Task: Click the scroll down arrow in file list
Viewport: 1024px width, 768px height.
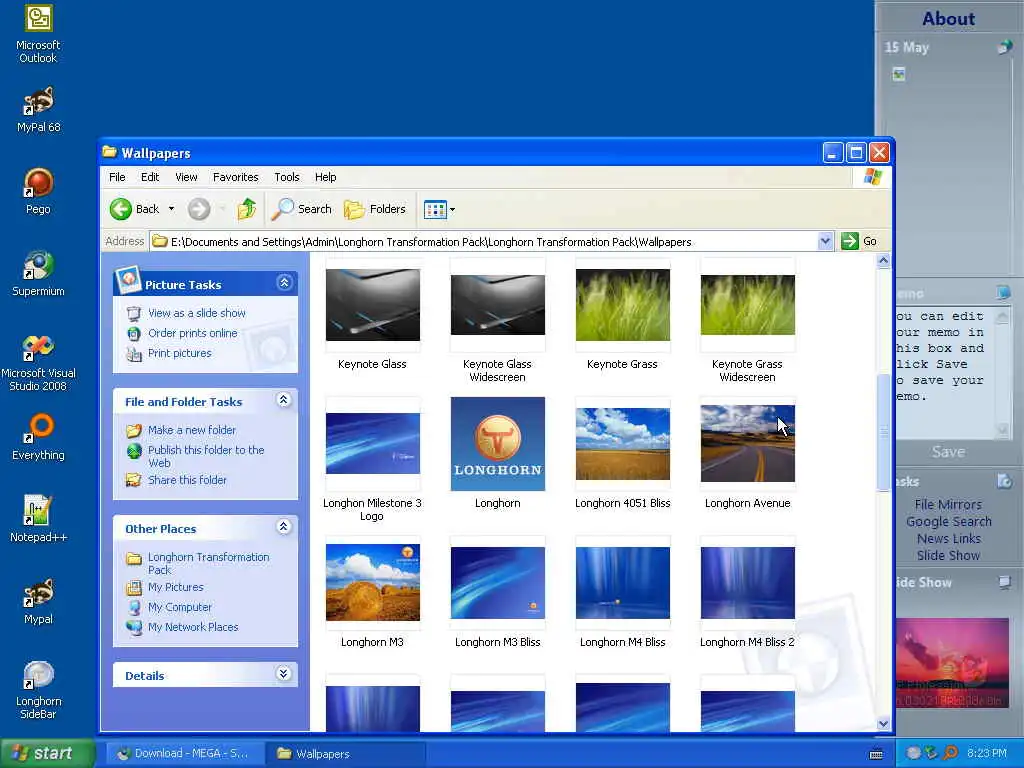Action: (883, 724)
